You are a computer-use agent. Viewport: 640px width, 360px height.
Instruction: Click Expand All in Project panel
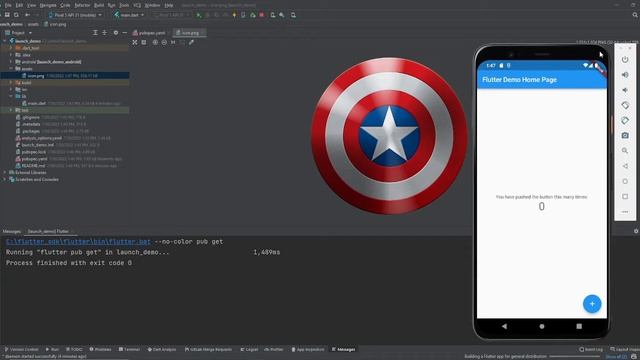[95, 33]
